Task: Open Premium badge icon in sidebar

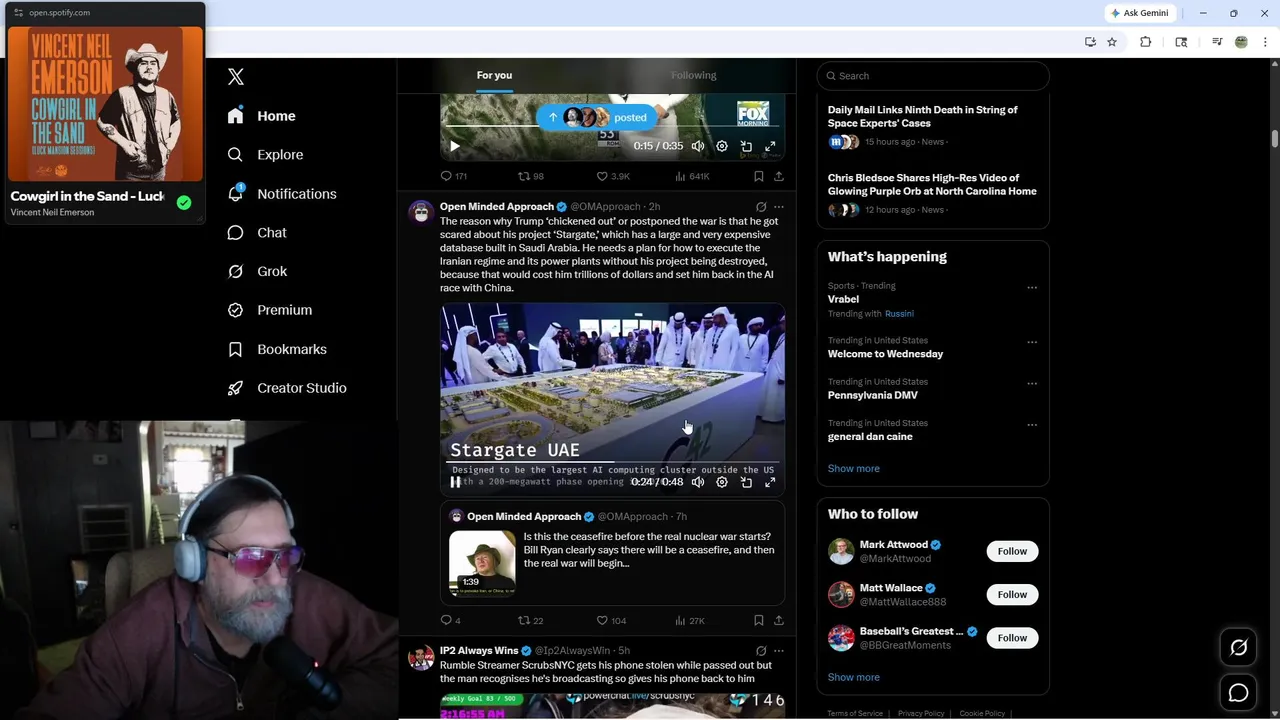Action: pyautogui.click(x=235, y=310)
